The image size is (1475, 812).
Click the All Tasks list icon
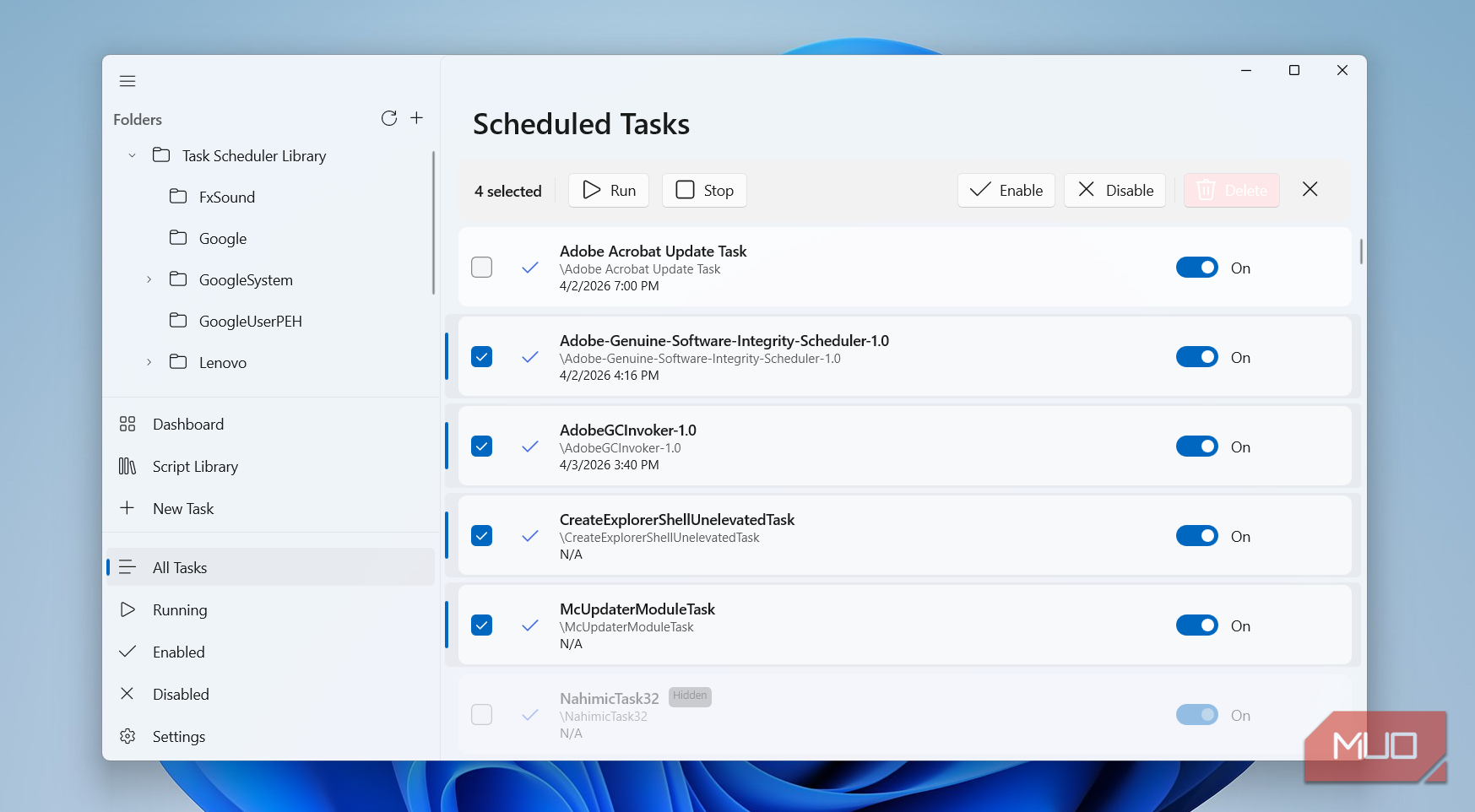click(127, 567)
